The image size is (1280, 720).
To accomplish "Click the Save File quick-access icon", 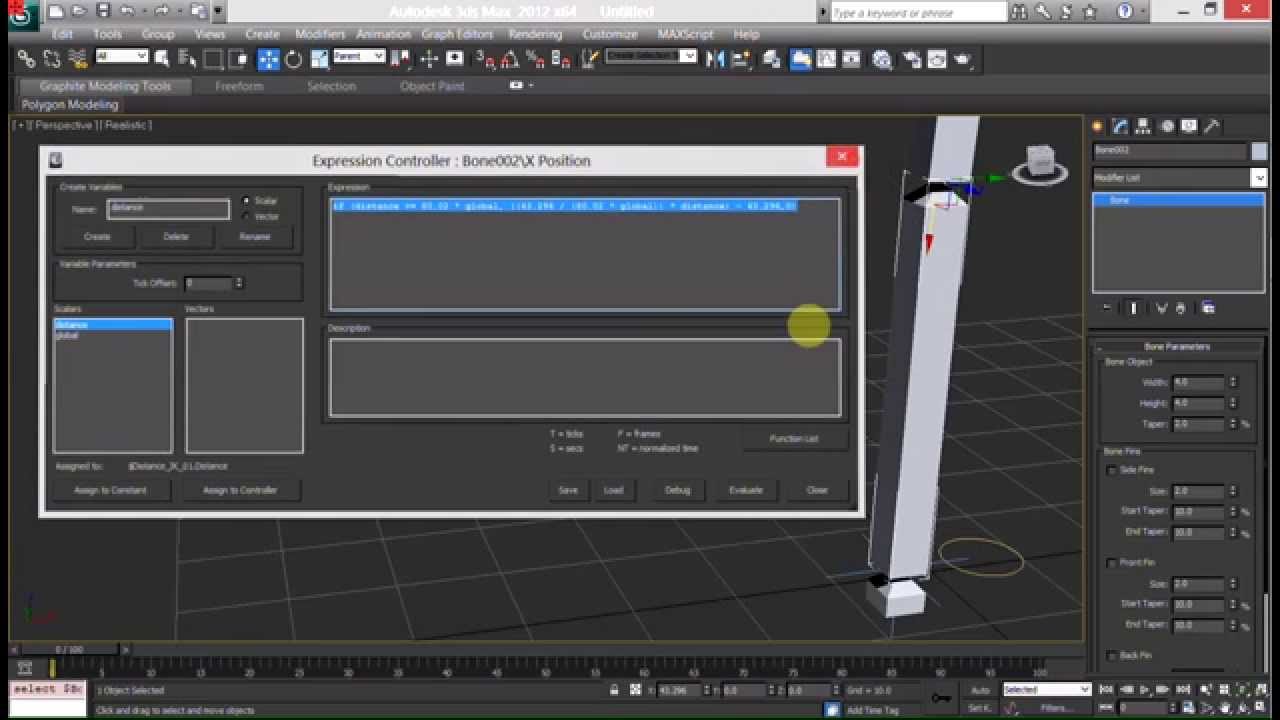I will (103, 12).
